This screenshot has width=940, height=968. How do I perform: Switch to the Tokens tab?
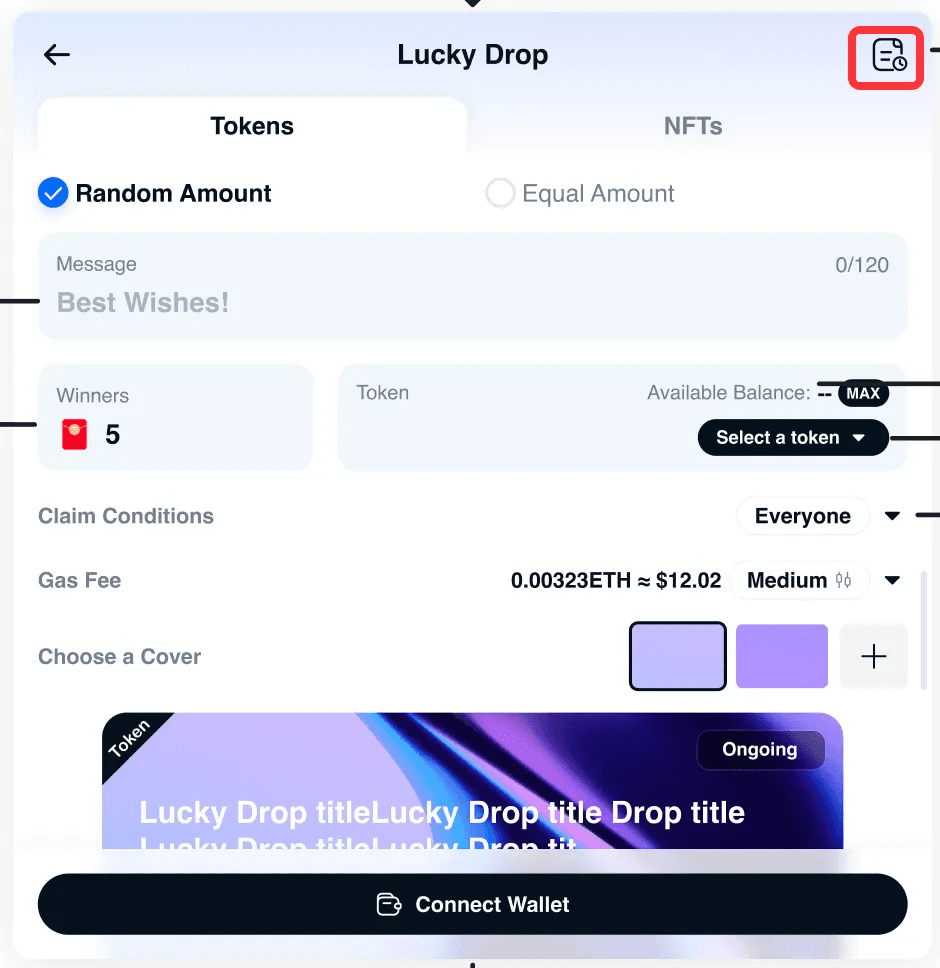252,126
